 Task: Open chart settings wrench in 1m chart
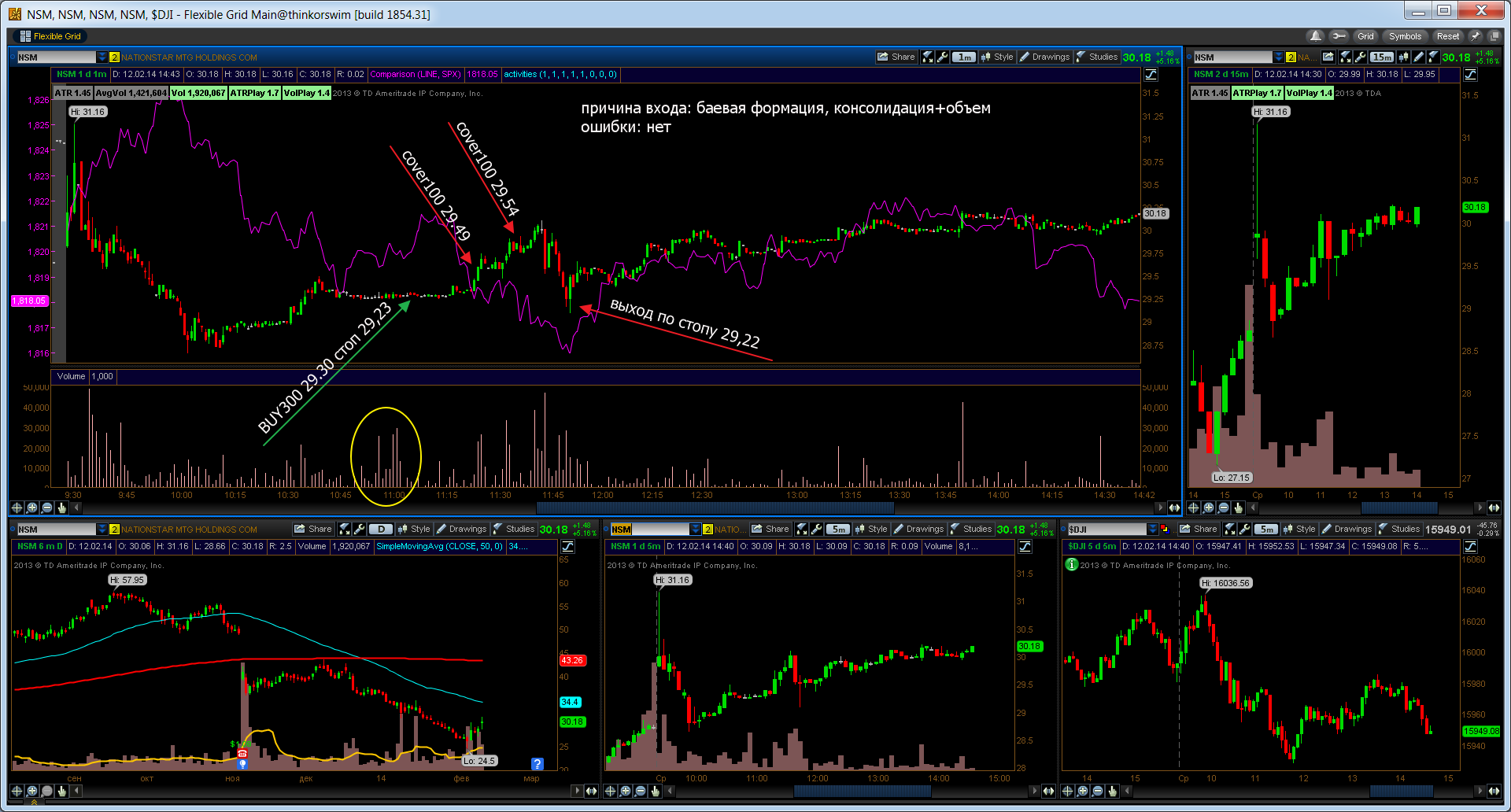[942, 57]
